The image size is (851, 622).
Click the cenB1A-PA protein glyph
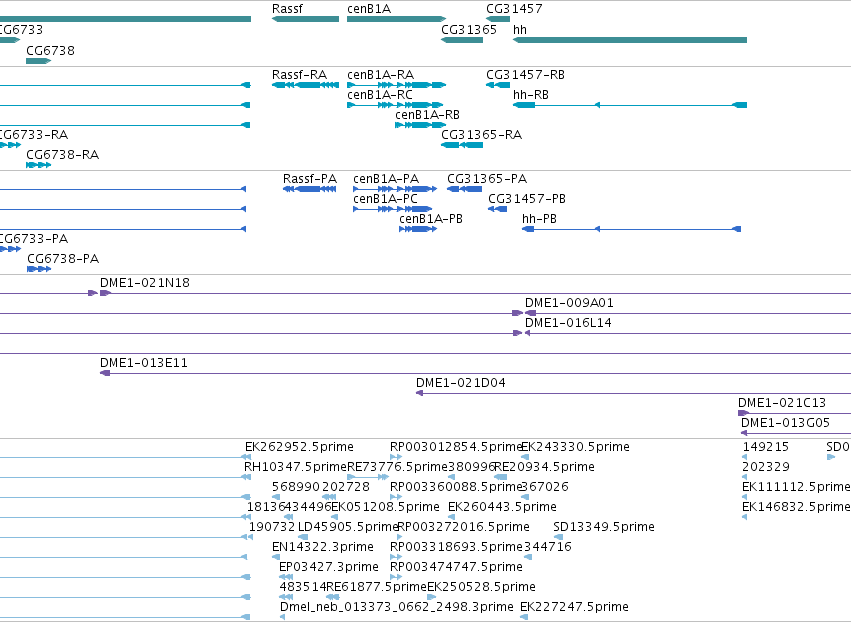395,189
